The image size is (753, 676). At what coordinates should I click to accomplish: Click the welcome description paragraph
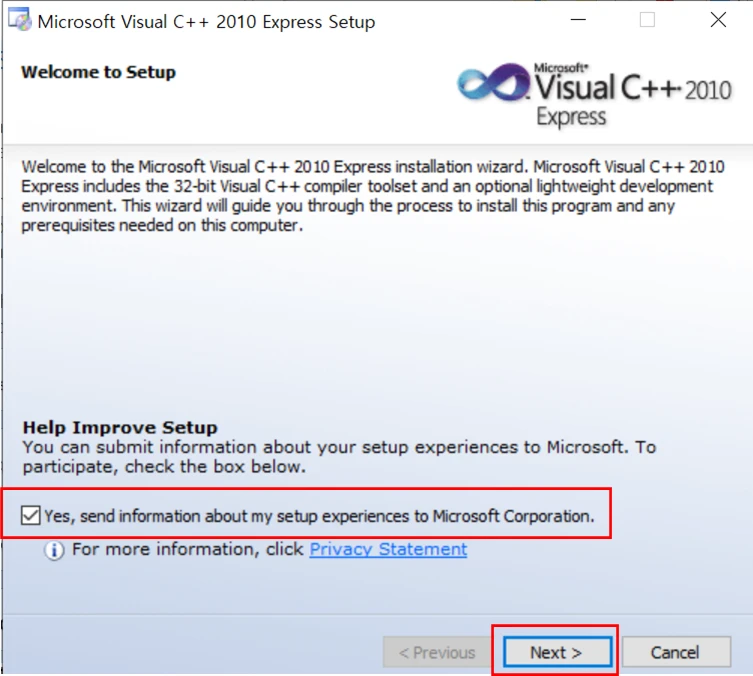(x=372, y=196)
